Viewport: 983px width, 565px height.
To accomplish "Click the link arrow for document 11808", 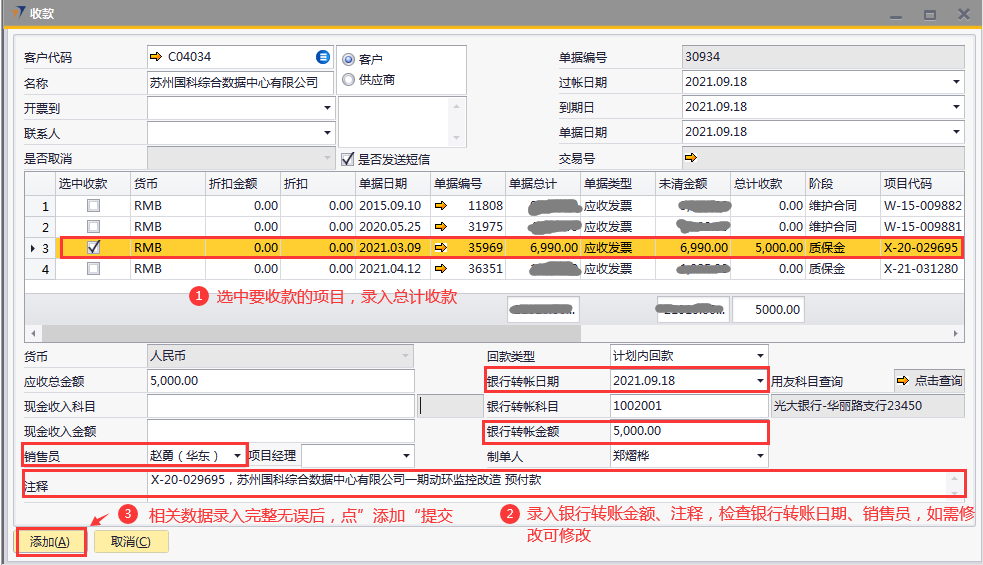I will pos(441,206).
